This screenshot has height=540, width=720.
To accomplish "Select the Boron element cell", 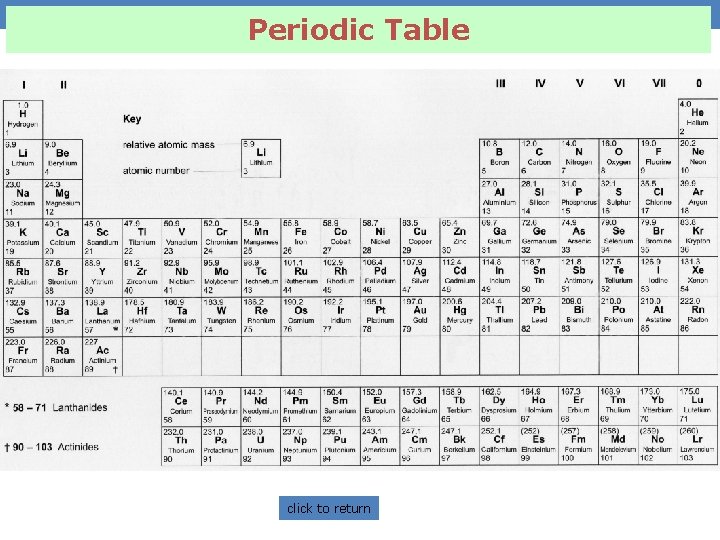I will pyautogui.click(x=500, y=158).
